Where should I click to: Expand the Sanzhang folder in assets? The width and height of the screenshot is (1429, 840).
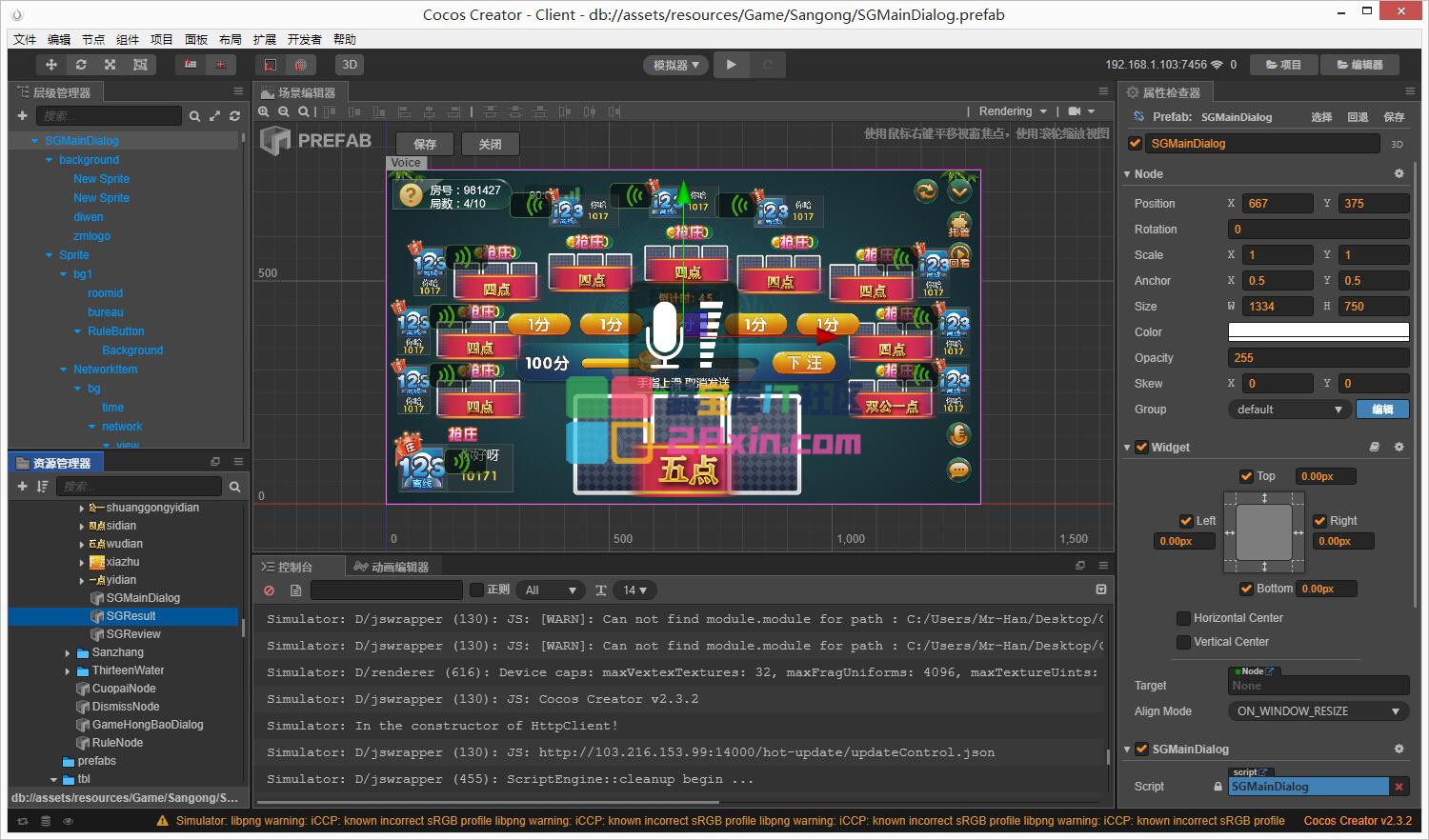coord(68,653)
